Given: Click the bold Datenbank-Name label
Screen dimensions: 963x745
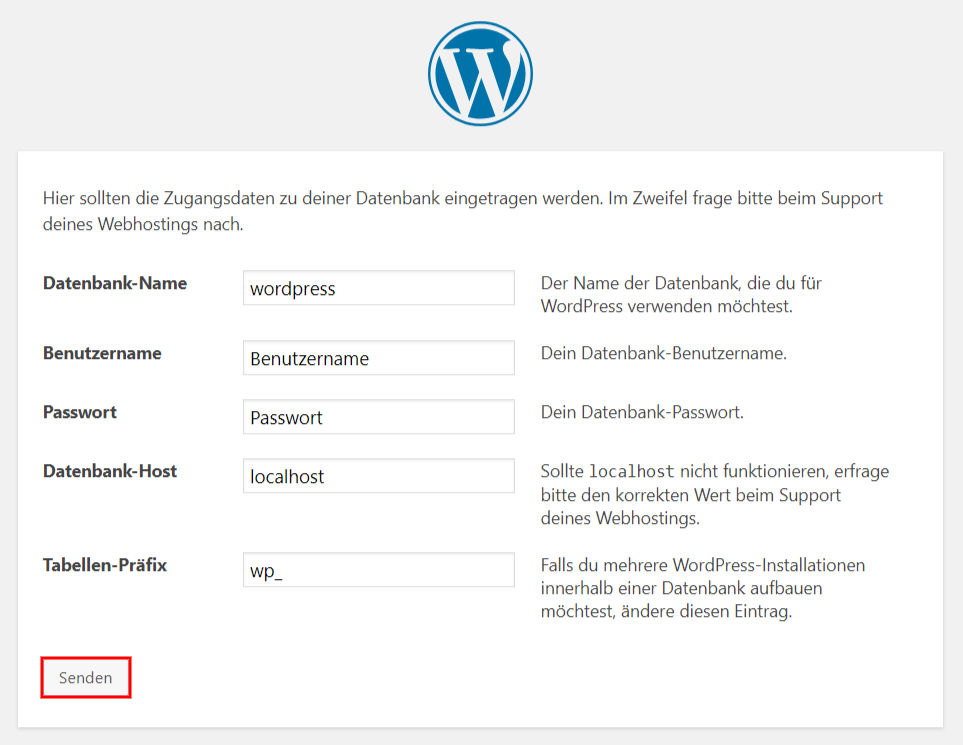Looking at the screenshot, I should pyautogui.click(x=115, y=283).
